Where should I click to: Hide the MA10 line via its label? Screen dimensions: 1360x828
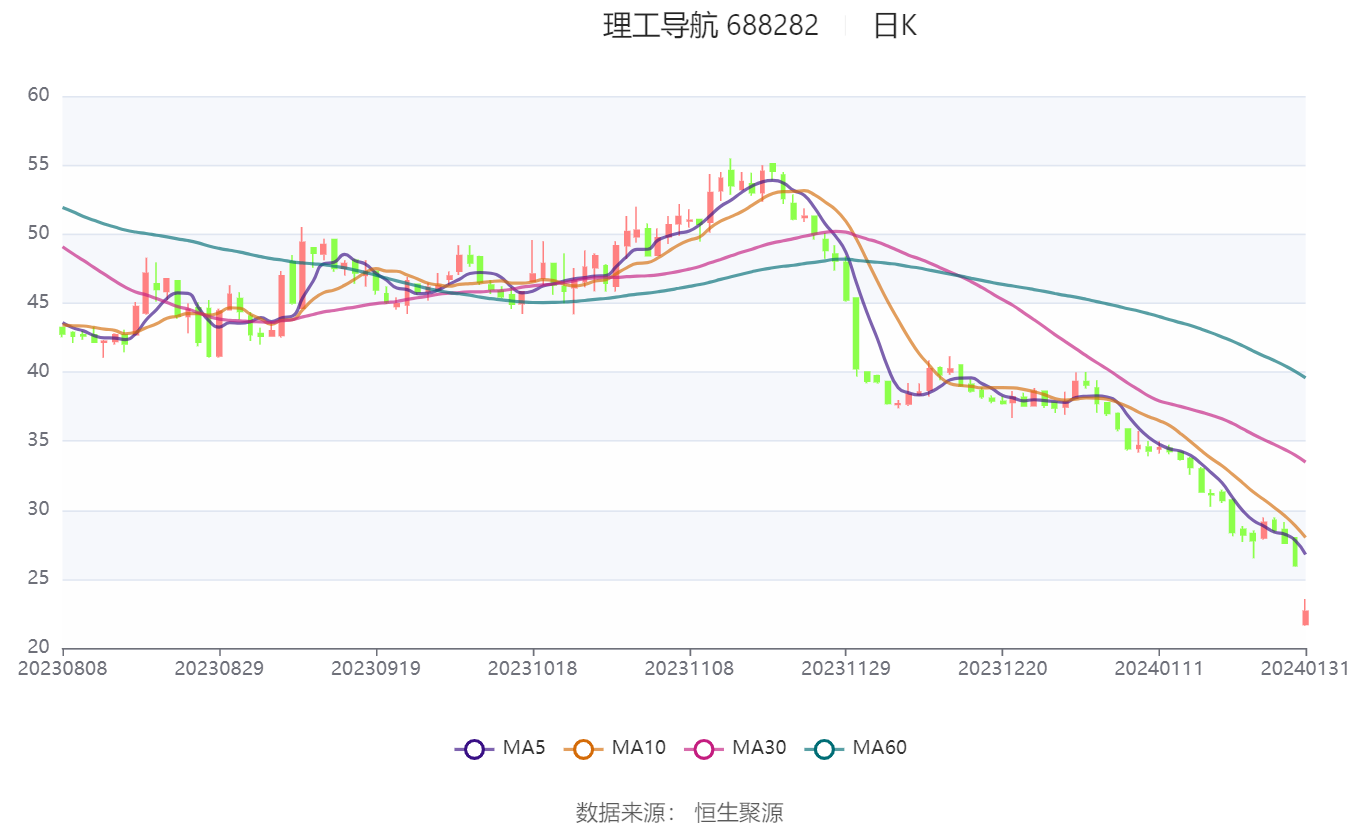[638, 747]
